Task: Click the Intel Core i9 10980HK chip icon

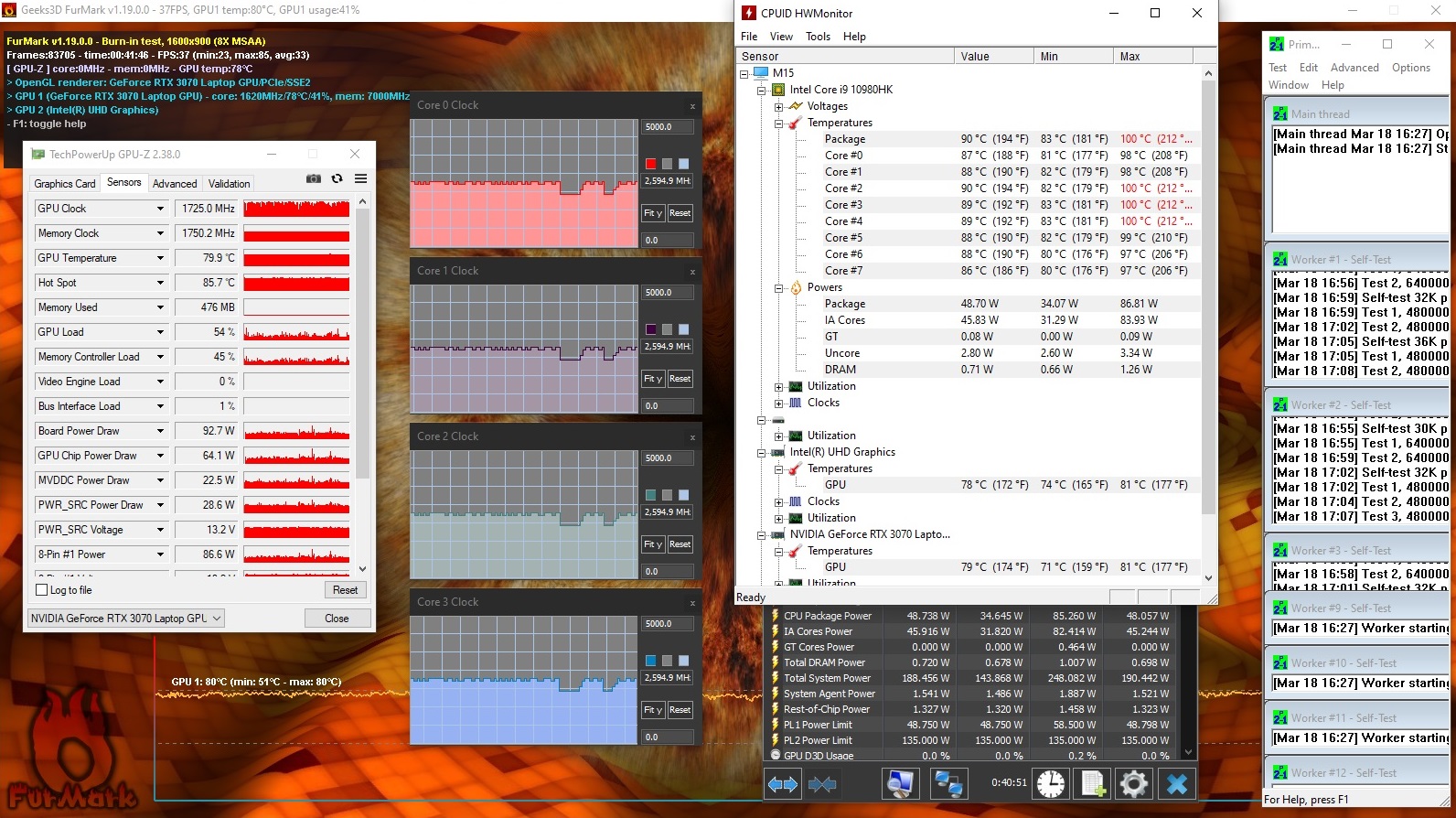Action: [778, 90]
